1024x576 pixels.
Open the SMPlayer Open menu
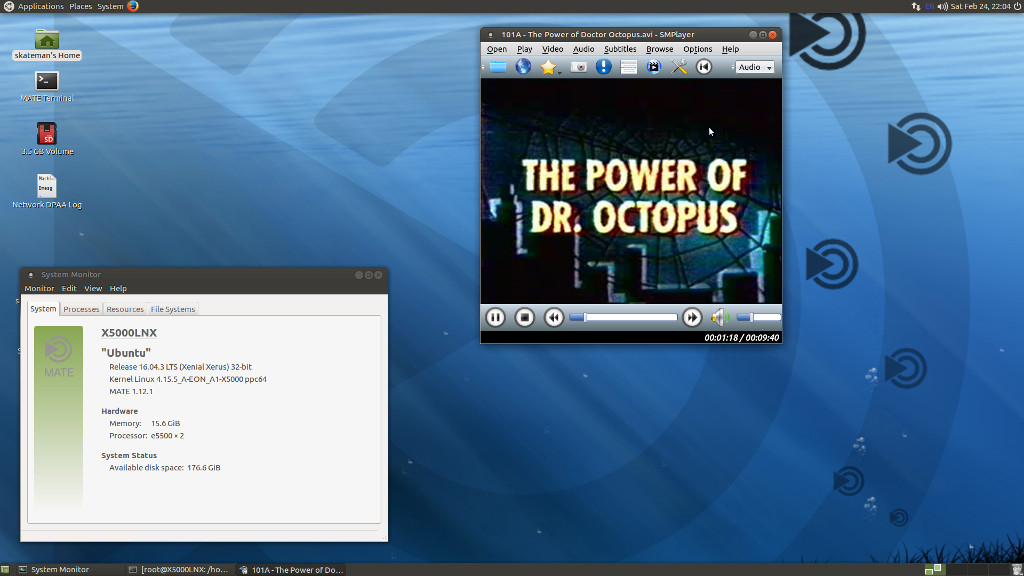[x=496, y=49]
